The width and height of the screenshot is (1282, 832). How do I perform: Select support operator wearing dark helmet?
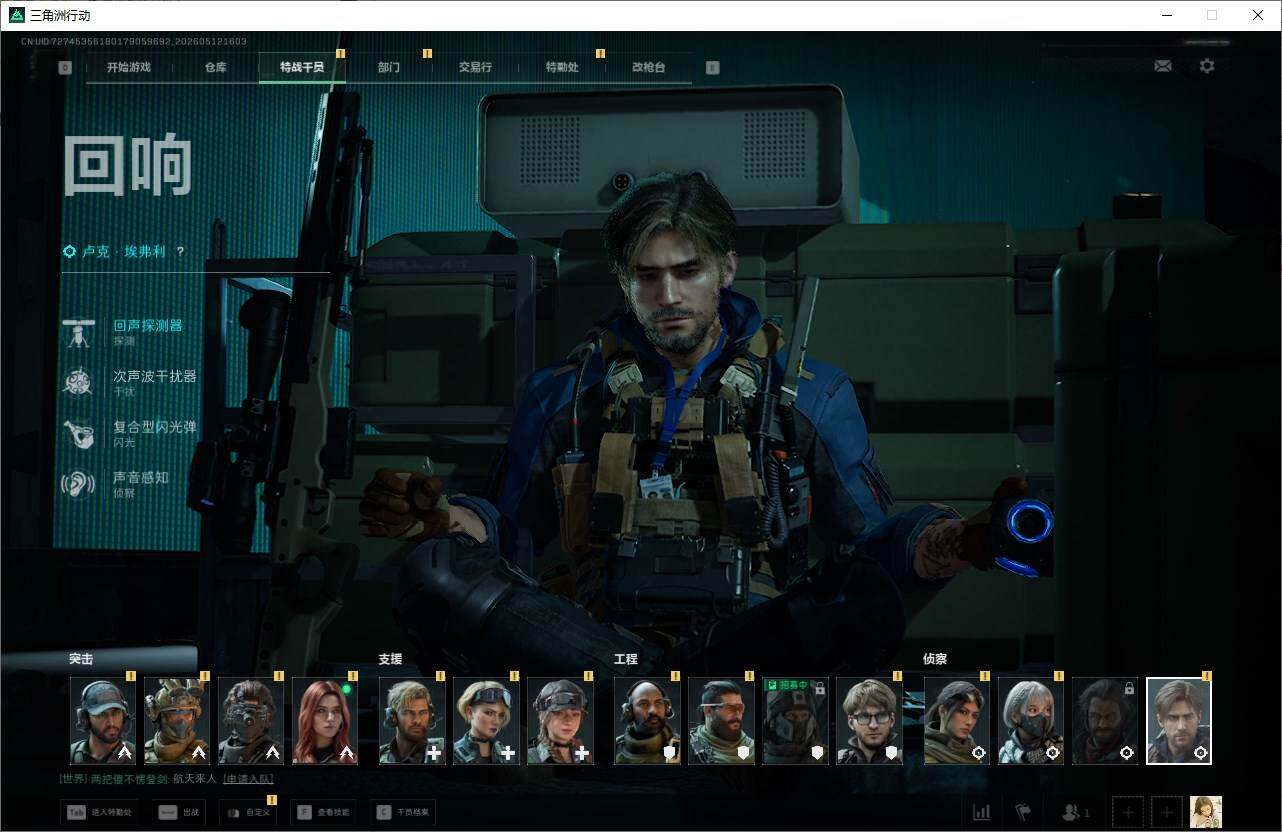point(560,721)
